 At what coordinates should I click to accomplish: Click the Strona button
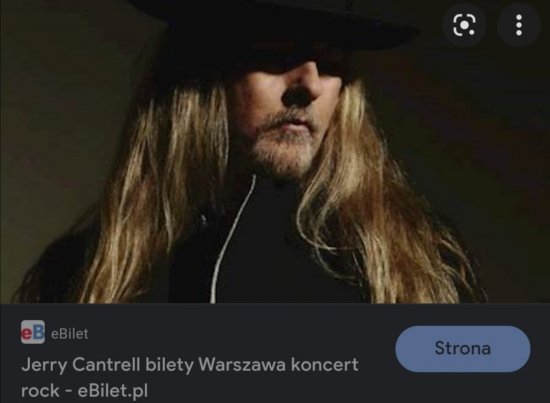pyautogui.click(x=463, y=349)
